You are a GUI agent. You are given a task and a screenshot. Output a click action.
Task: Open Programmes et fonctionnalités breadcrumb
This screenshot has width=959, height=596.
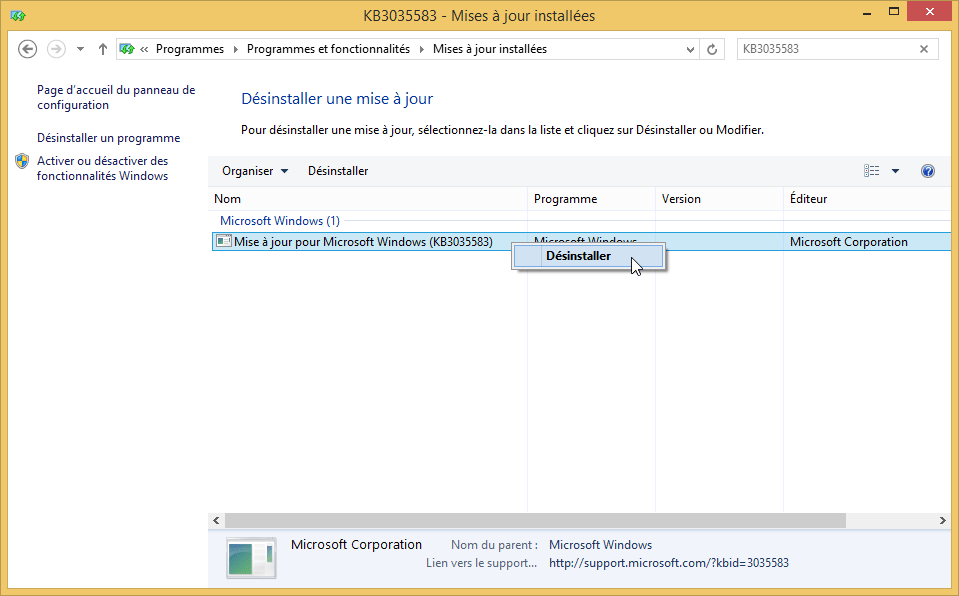point(328,49)
